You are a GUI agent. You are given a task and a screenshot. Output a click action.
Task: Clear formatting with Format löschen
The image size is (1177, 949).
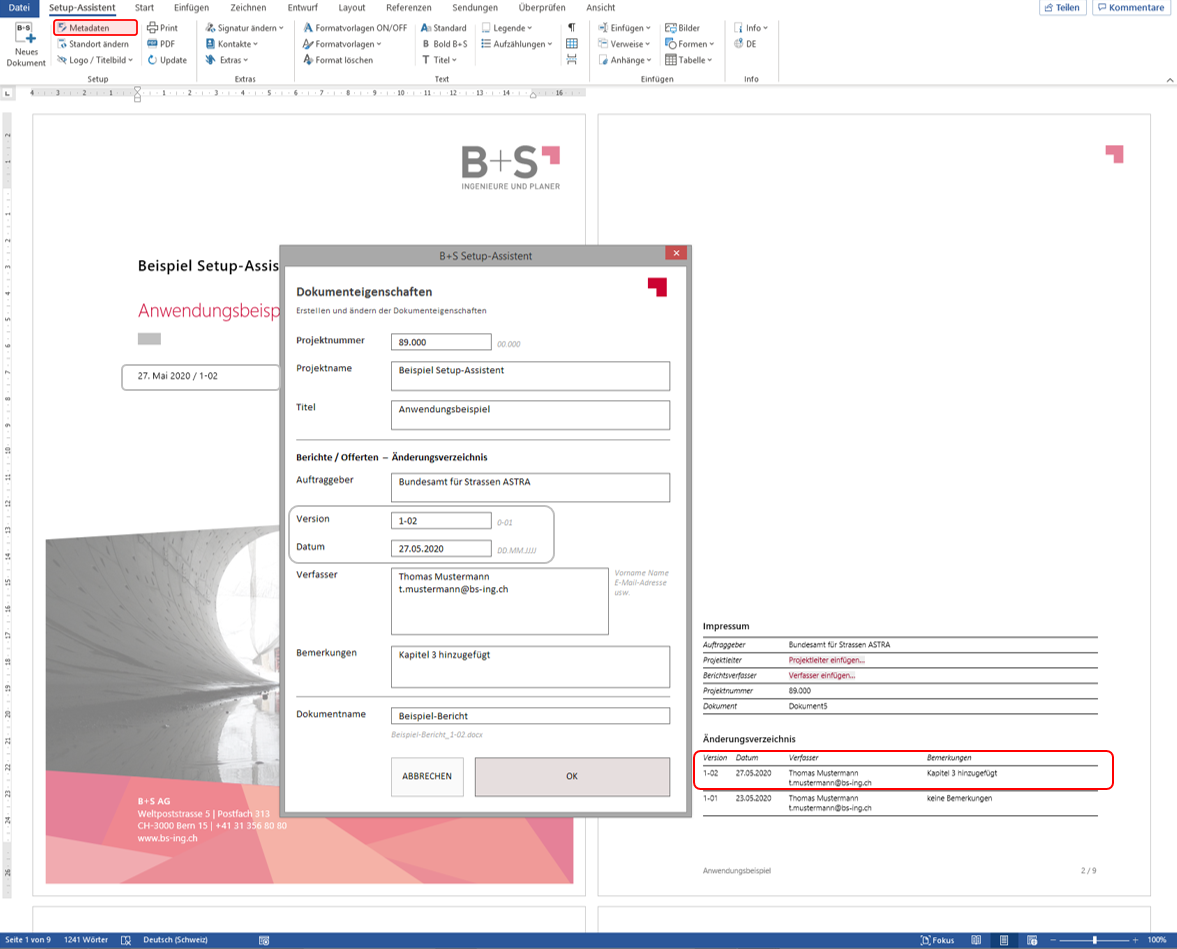338,60
